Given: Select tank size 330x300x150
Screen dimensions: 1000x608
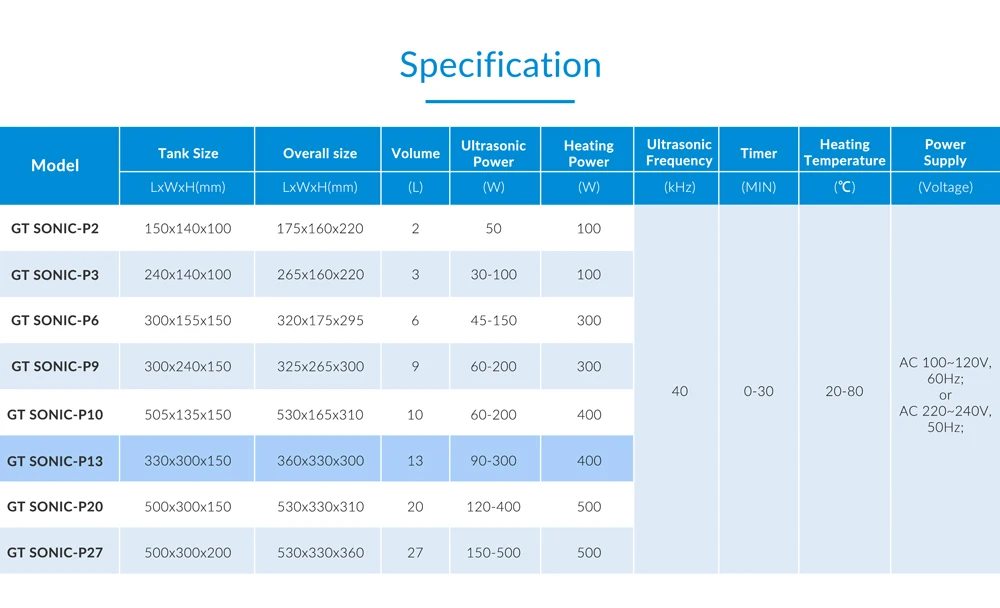Looking at the screenshot, I should tap(188, 461).
